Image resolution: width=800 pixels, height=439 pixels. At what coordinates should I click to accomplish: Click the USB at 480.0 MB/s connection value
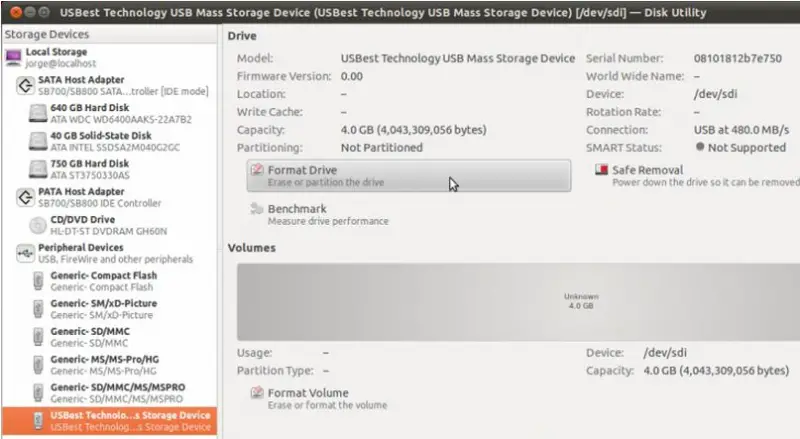(741, 130)
